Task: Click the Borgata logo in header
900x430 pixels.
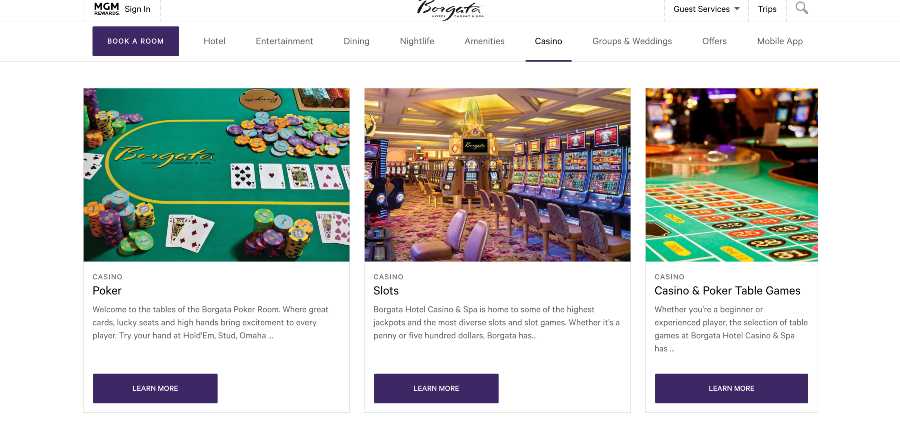Action: [x=450, y=10]
